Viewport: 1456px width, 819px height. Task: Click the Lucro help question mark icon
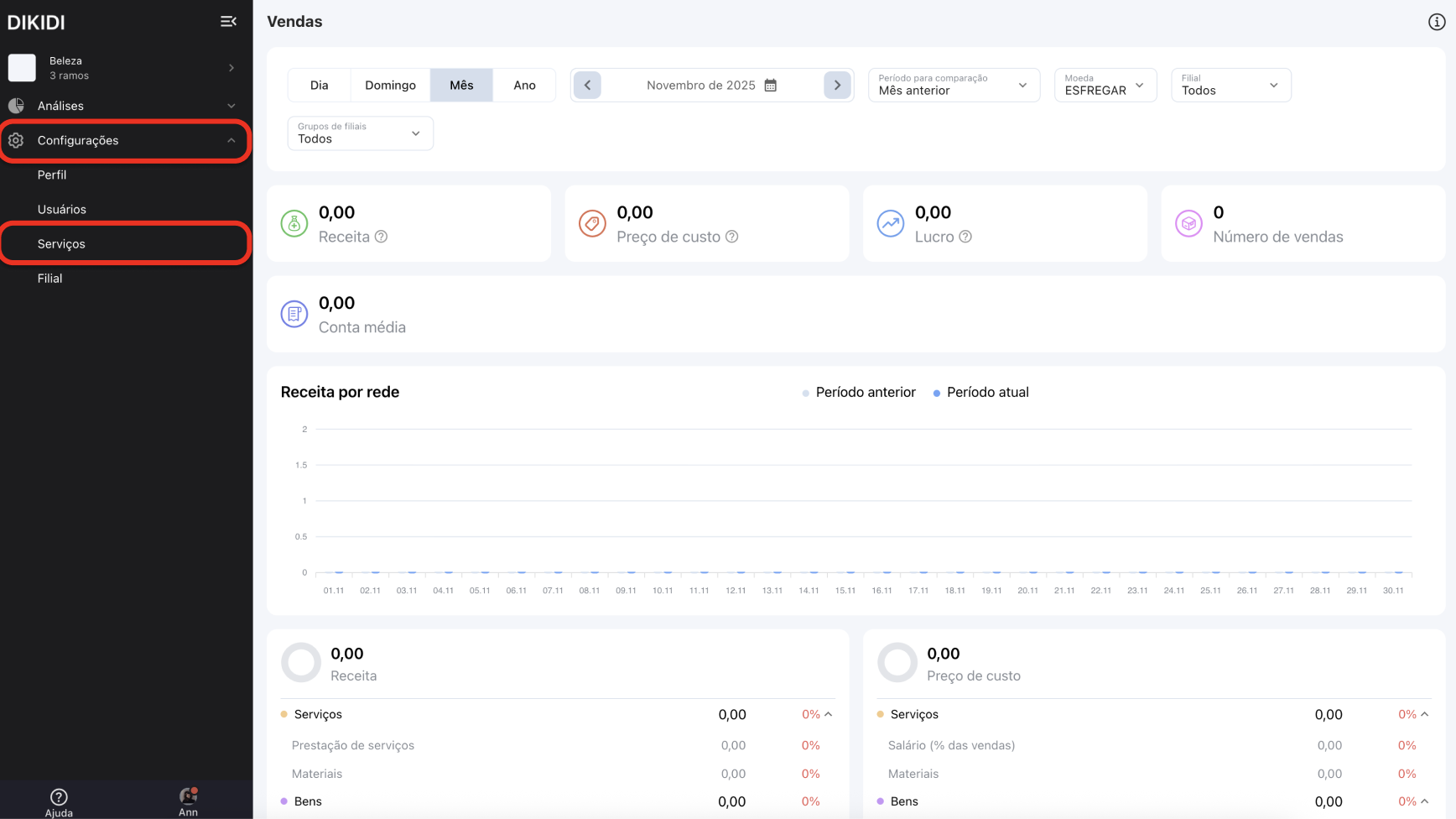965,237
